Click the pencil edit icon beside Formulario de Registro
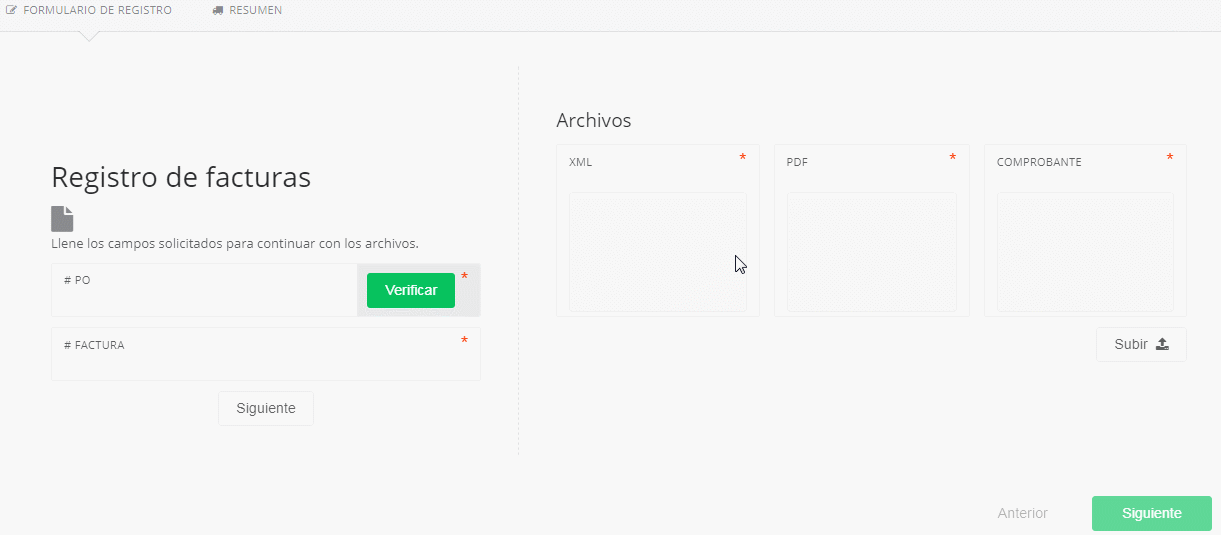The height and width of the screenshot is (535, 1221). click(x=11, y=10)
